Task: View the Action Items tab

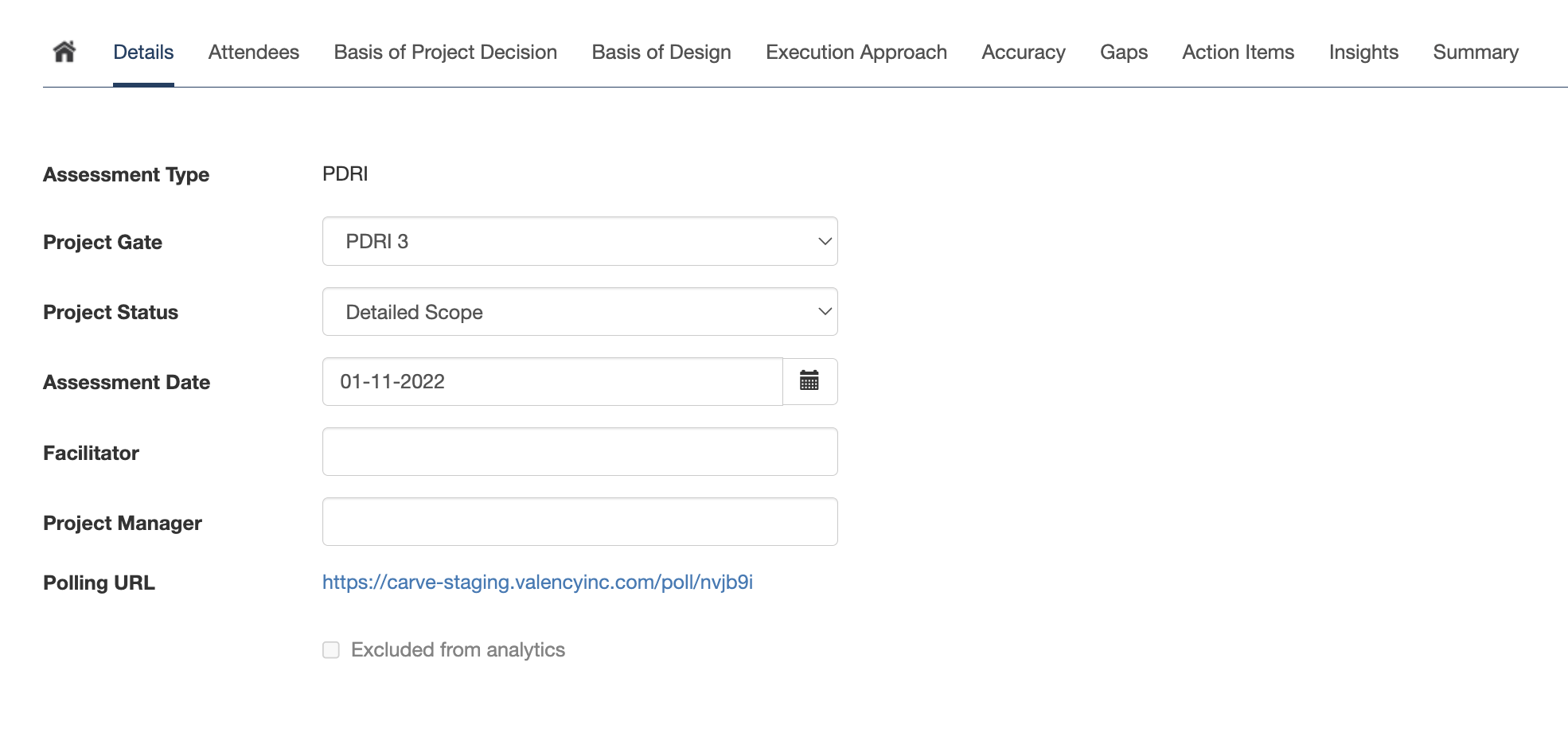Action: pos(1238,53)
